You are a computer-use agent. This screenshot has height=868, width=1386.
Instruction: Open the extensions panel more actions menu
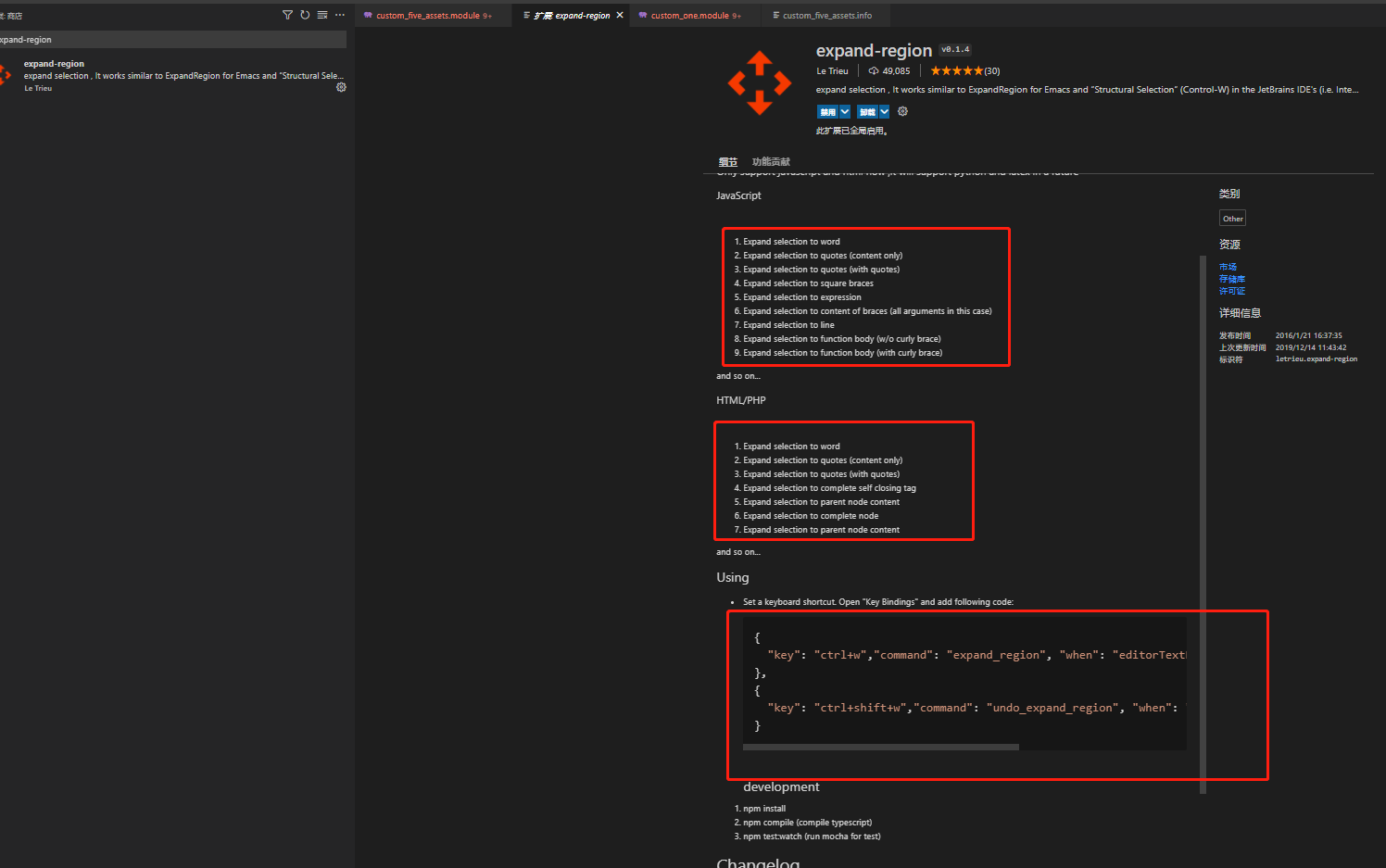pyautogui.click(x=340, y=15)
